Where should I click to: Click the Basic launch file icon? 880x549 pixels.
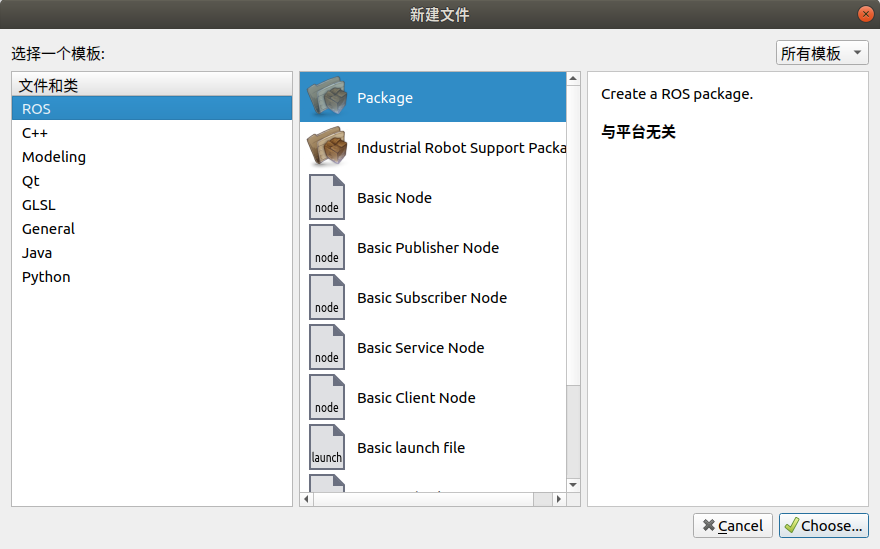click(327, 447)
